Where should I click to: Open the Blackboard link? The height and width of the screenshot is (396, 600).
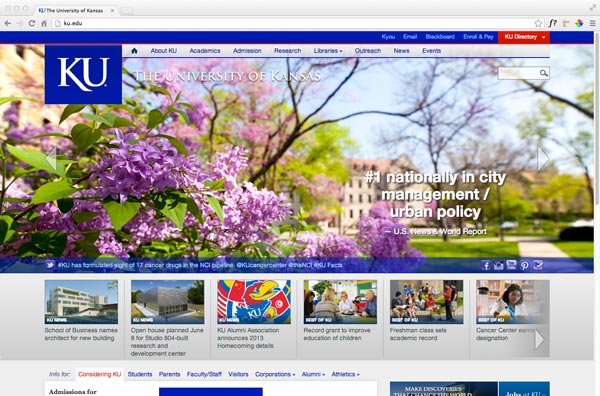(x=440, y=37)
